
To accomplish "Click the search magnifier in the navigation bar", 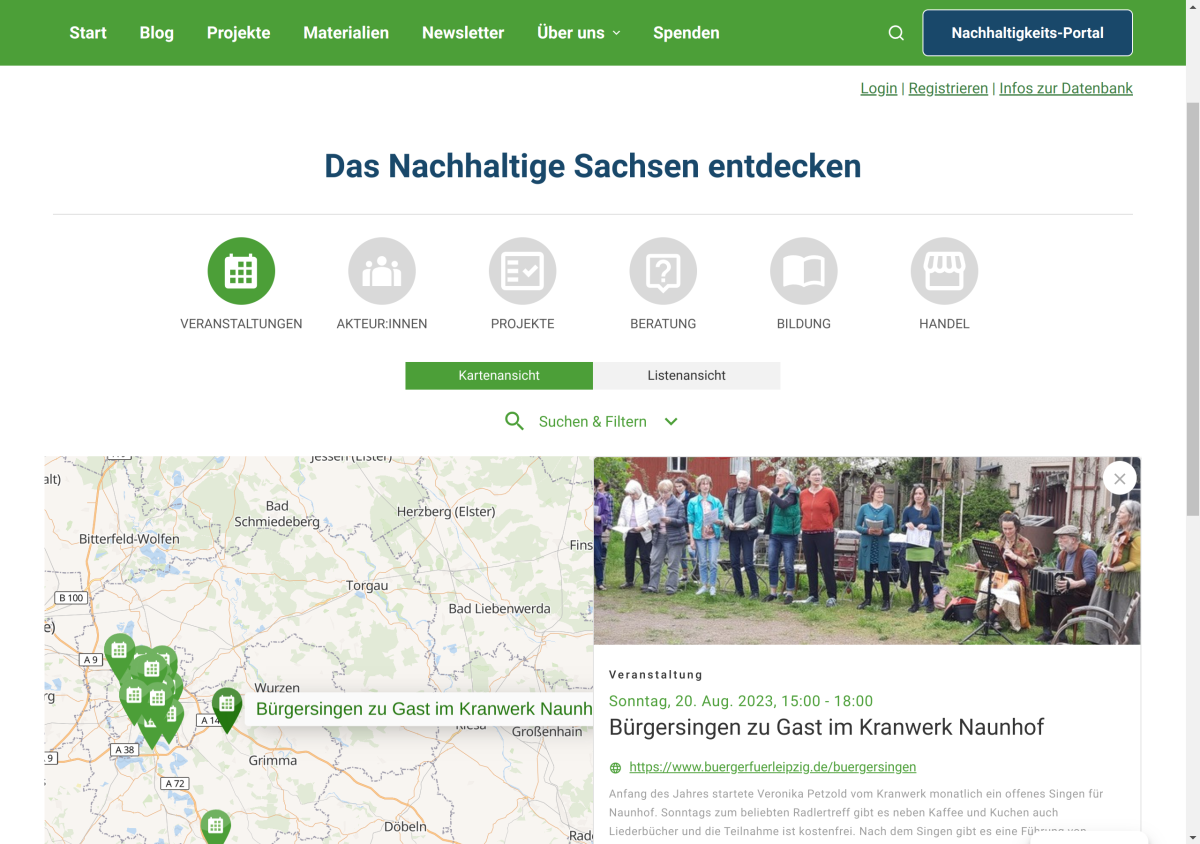I will [x=895, y=32].
